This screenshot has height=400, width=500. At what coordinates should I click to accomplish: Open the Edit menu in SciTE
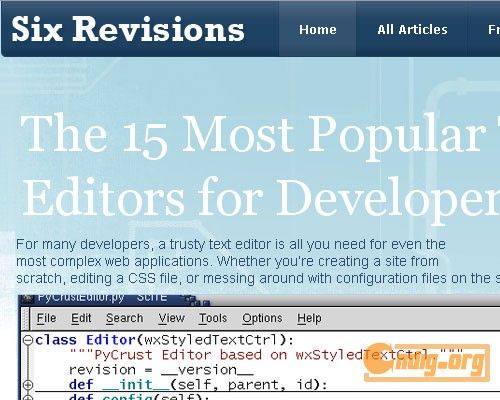click(81, 318)
